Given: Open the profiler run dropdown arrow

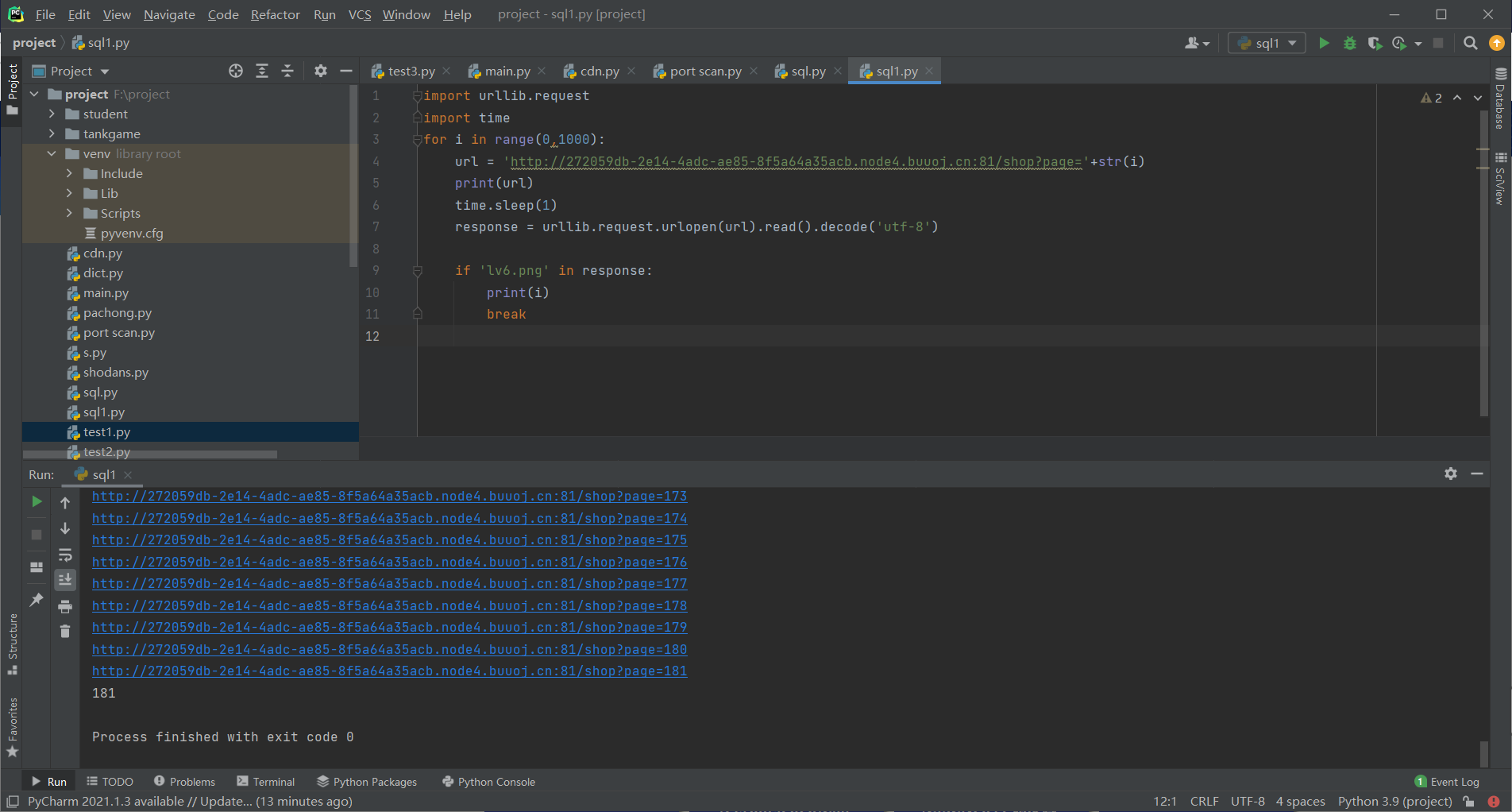Looking at the screenshot, I should [x=1418, y=44].
